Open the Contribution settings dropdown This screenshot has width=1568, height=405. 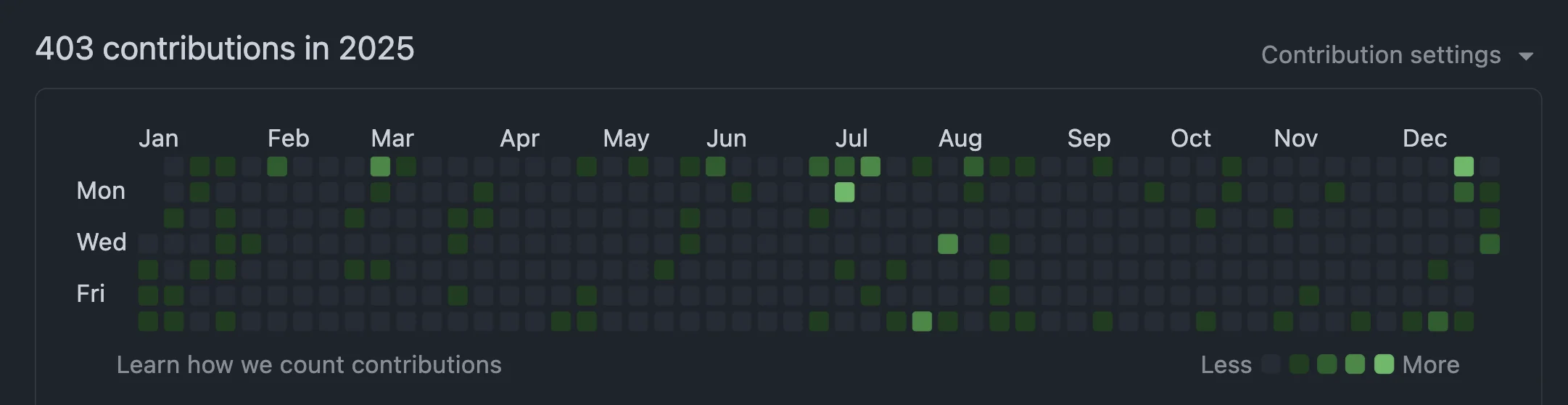pos(1397,55)
